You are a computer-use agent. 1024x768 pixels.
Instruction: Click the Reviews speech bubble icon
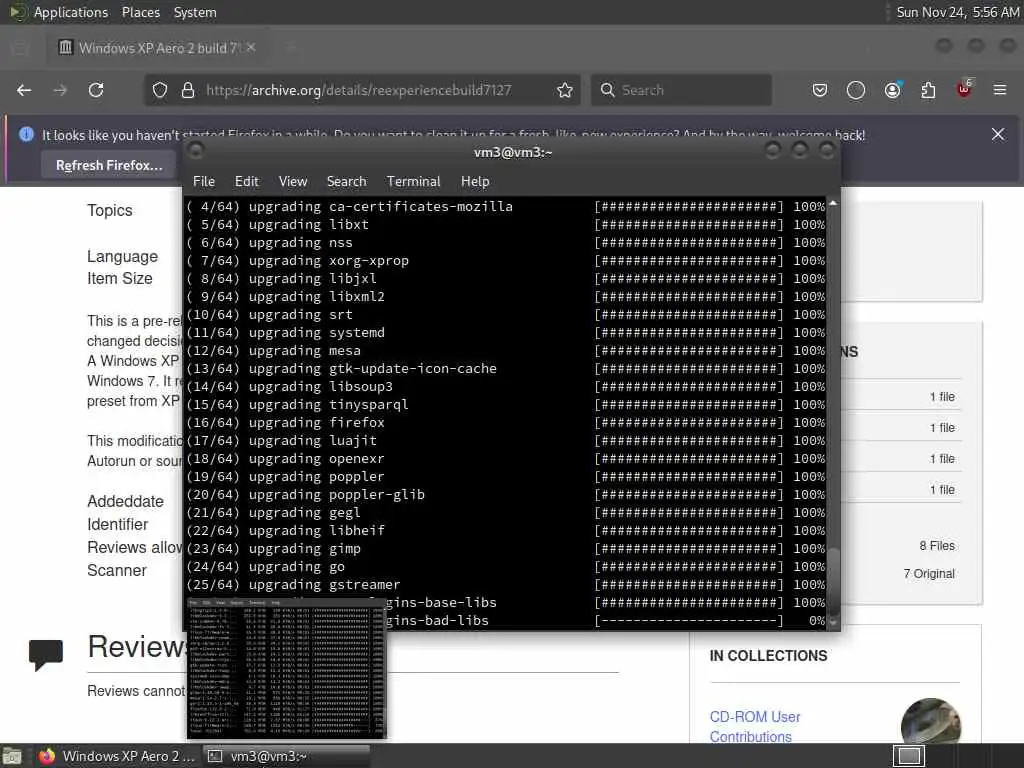pyautogui.click(x=46, y=654)
